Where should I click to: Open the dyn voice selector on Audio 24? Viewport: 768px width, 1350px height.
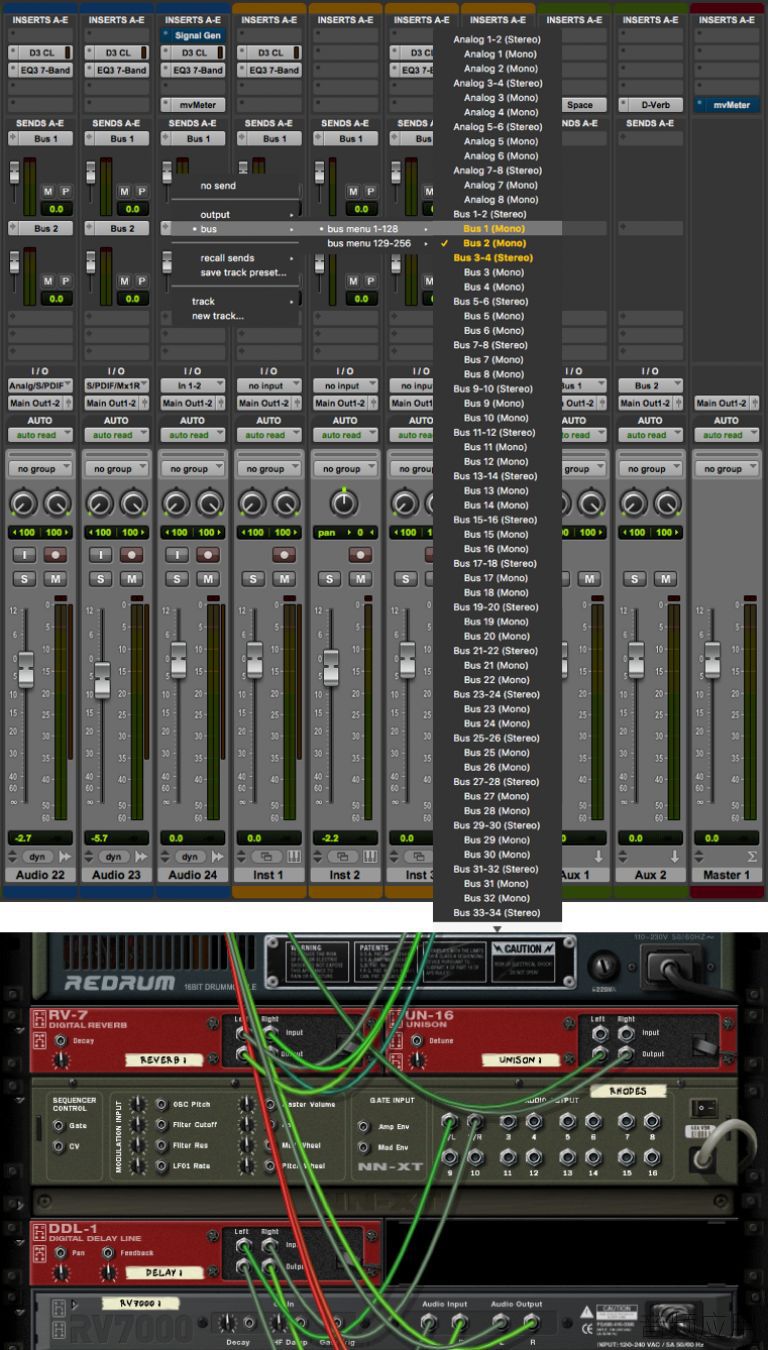pyautogui.click(x=189, y=856)
